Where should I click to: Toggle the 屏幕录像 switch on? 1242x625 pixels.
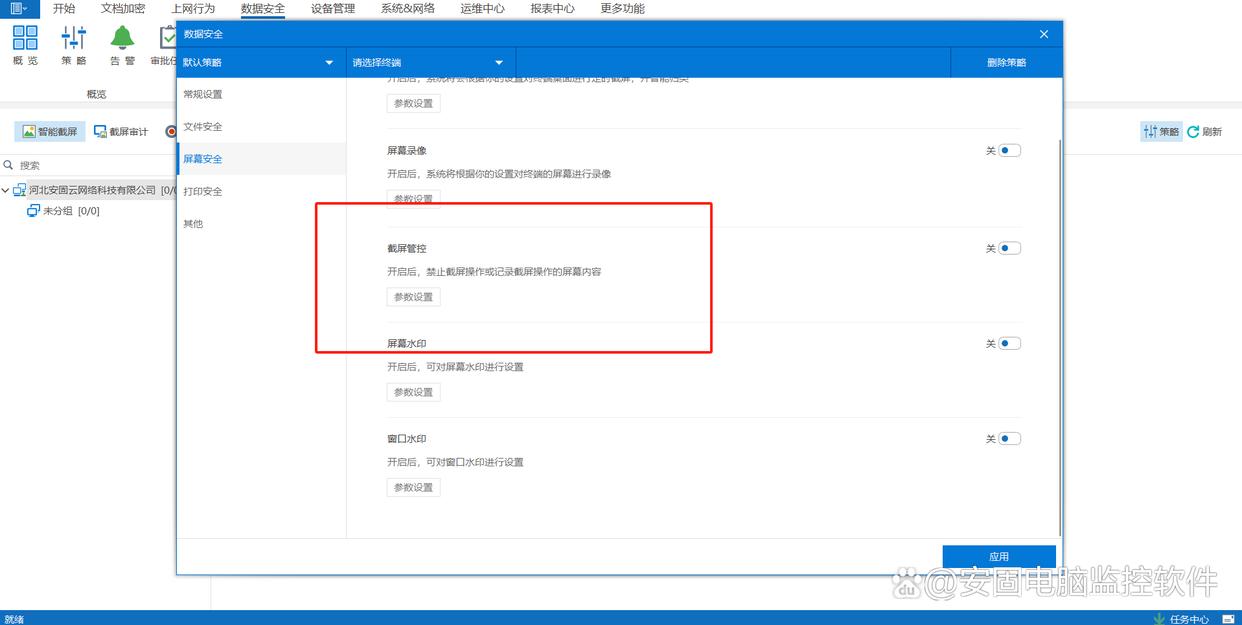click(1009, 151)
